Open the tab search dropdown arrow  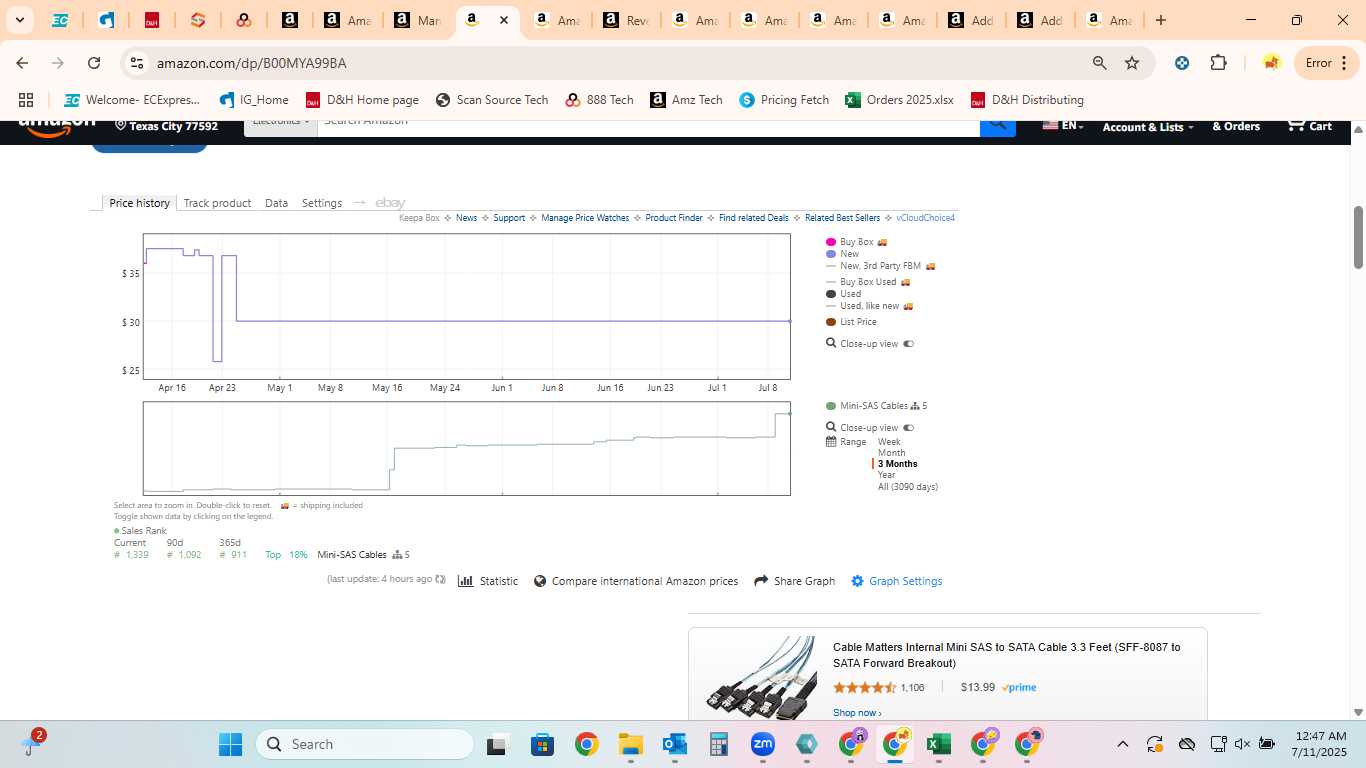[x=19, y=20]
